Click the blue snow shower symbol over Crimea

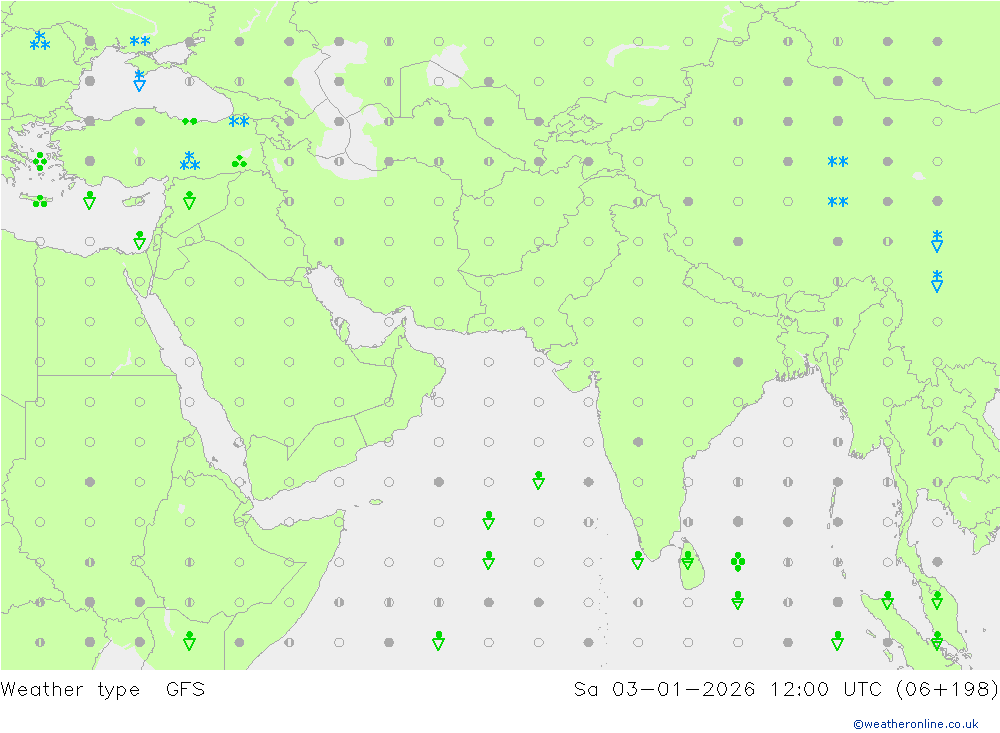point(140,81)
